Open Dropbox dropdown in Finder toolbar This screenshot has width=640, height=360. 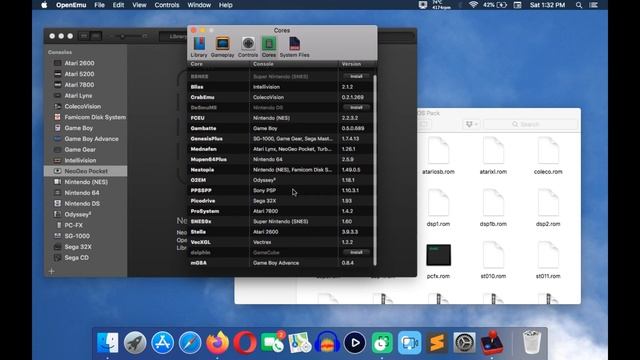click(x=471, y=124)
